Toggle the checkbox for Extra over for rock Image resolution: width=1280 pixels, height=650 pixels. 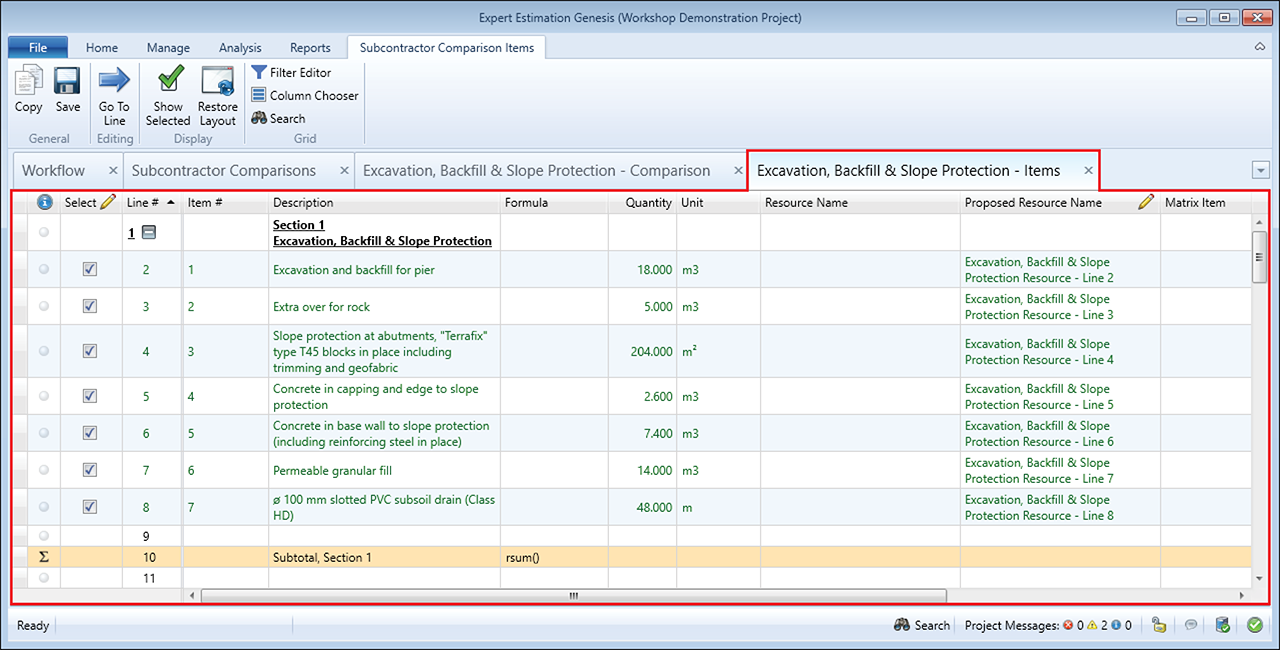click(x=90, y=306)
